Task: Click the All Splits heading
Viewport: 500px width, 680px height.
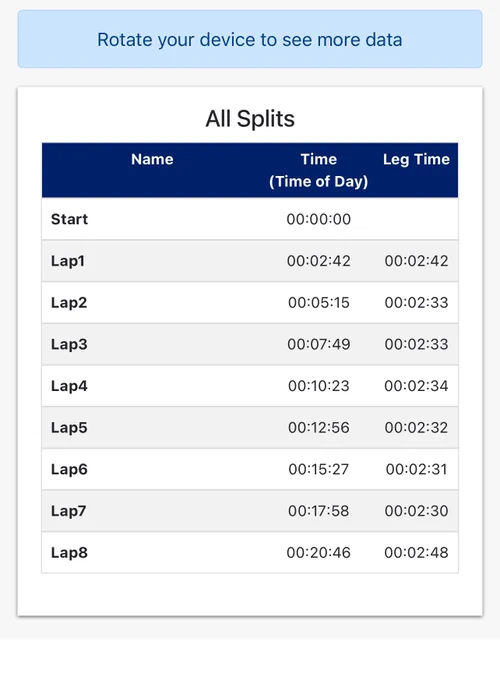Action: 250,118
